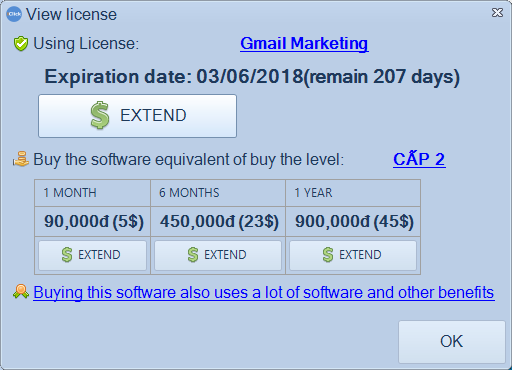This screenshot has width=512, height=370.
Task: Extend license for 1 YEAR
Action: tap(353, 255)
